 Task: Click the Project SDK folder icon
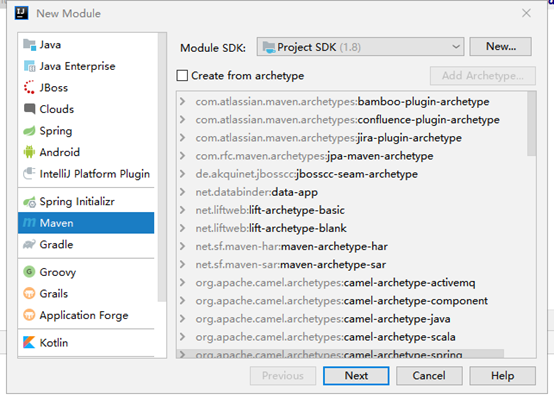coord(269,47)
